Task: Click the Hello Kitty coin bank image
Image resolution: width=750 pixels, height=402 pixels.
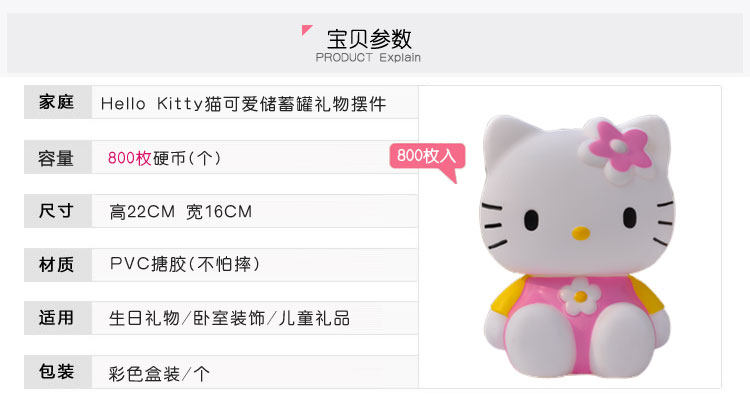Action: click(x=577, y=245)
